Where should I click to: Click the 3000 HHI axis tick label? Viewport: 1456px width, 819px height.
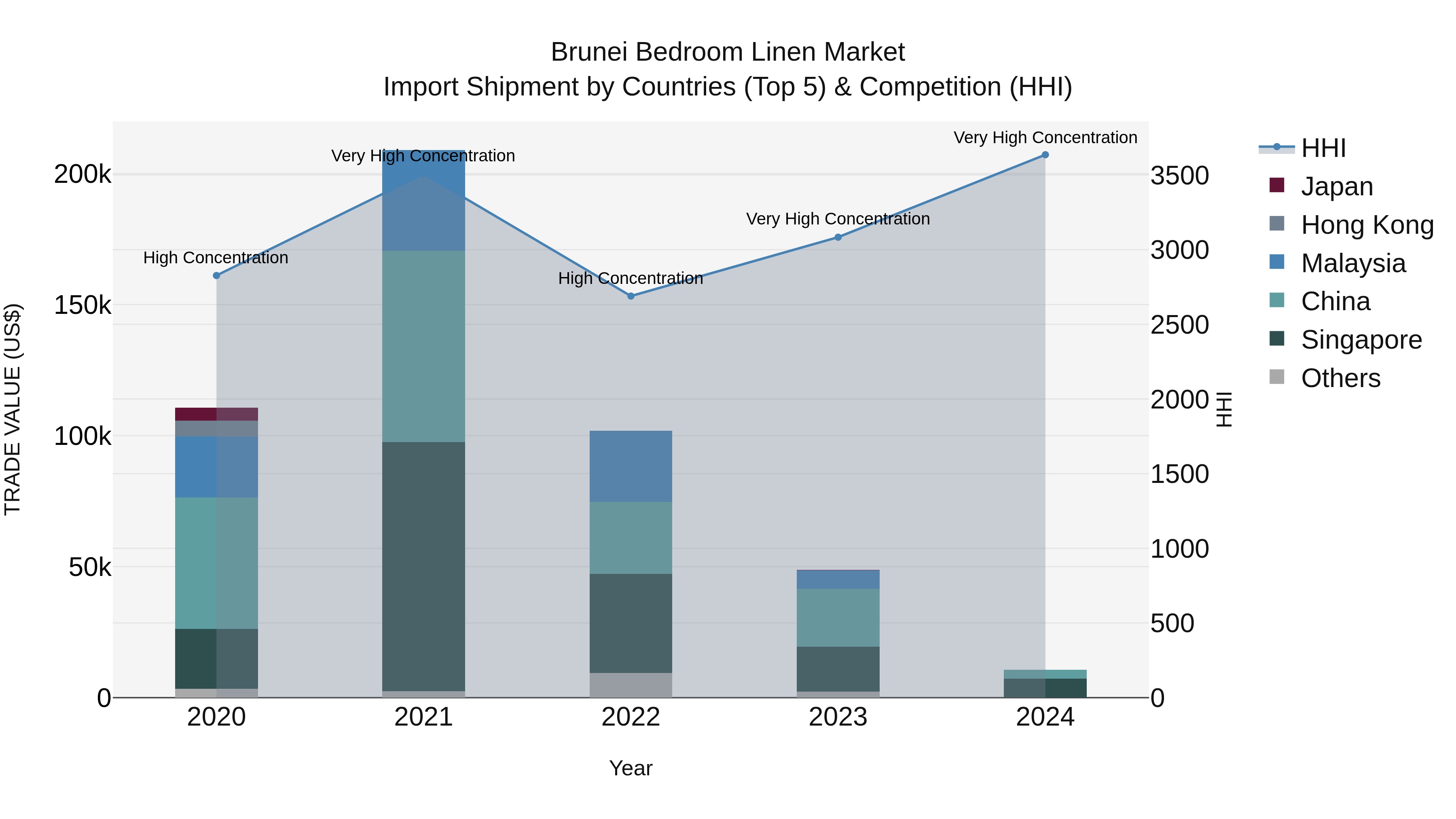coord(1180,250)
